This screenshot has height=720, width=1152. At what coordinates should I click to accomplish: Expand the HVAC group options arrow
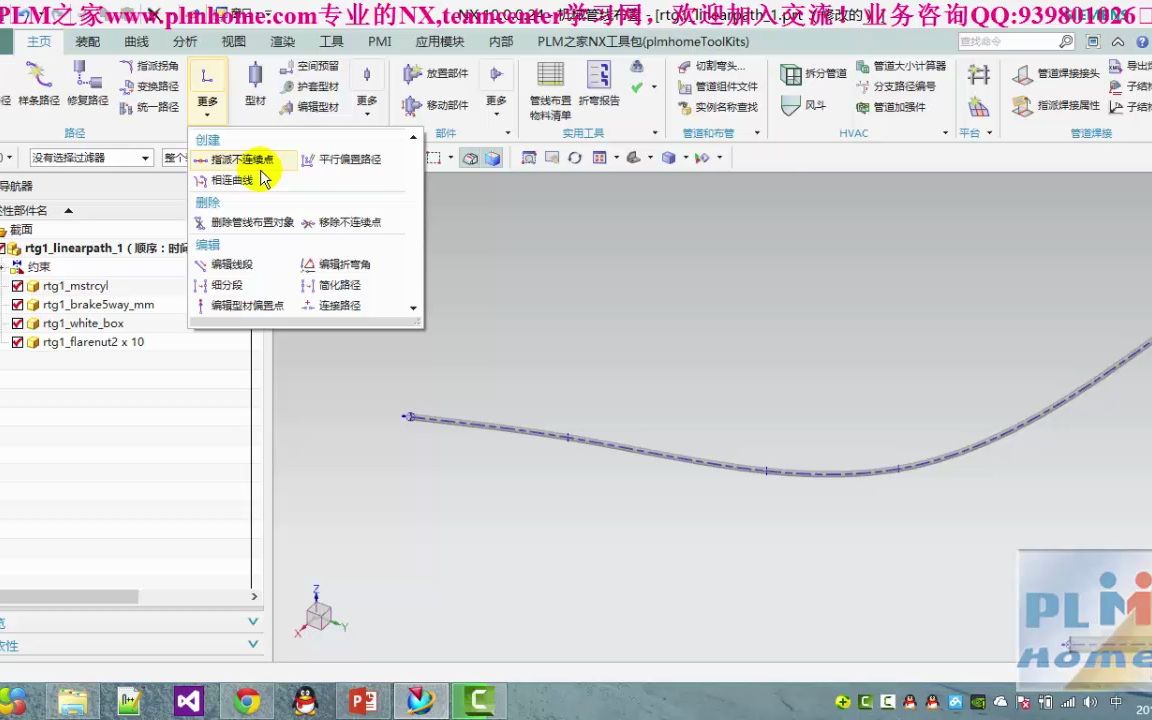pos(945,133)
